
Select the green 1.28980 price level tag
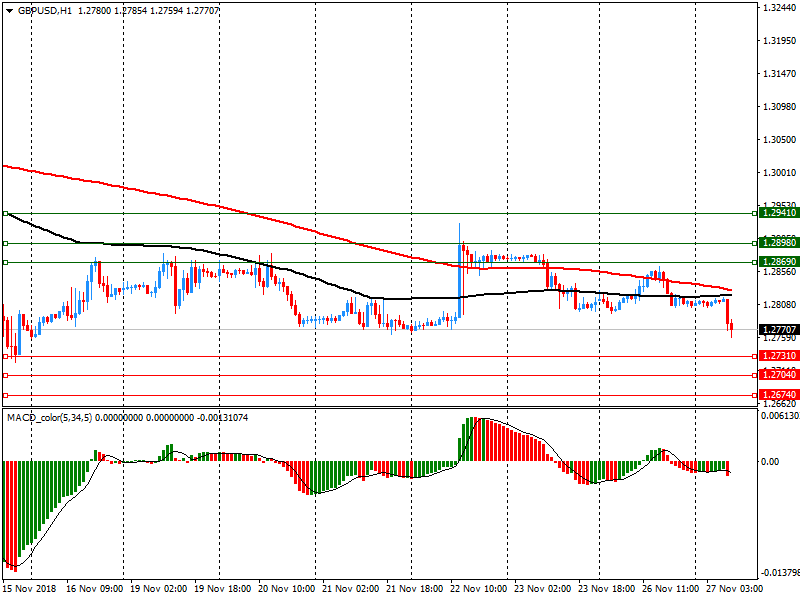click(778, 243)
